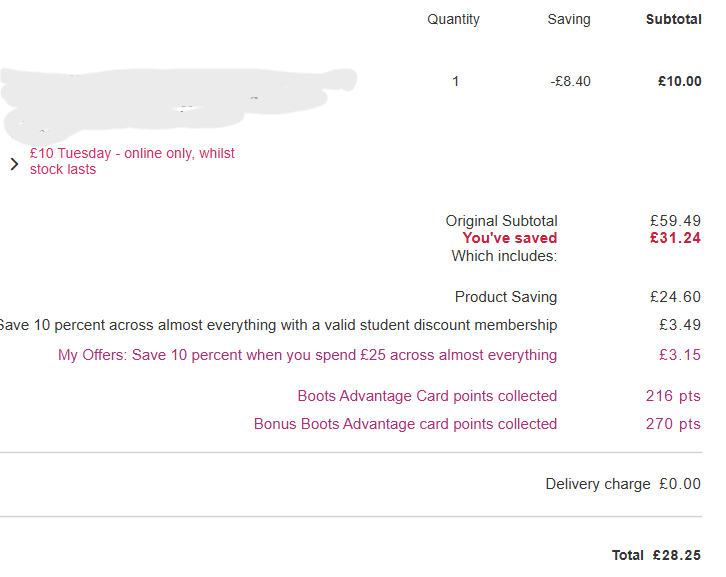The height and width of the screenshot is (577, 726).
Task: Click the £31.24 total saved amount
Action: click(x=675, y=238)
